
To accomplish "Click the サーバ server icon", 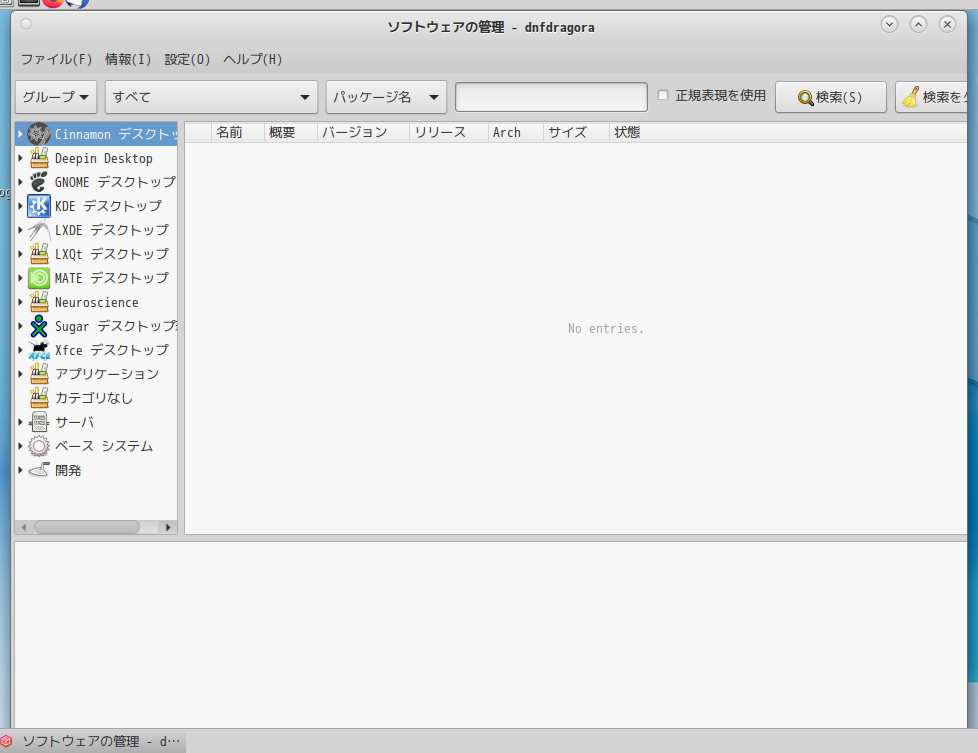I will click(39, 422).
